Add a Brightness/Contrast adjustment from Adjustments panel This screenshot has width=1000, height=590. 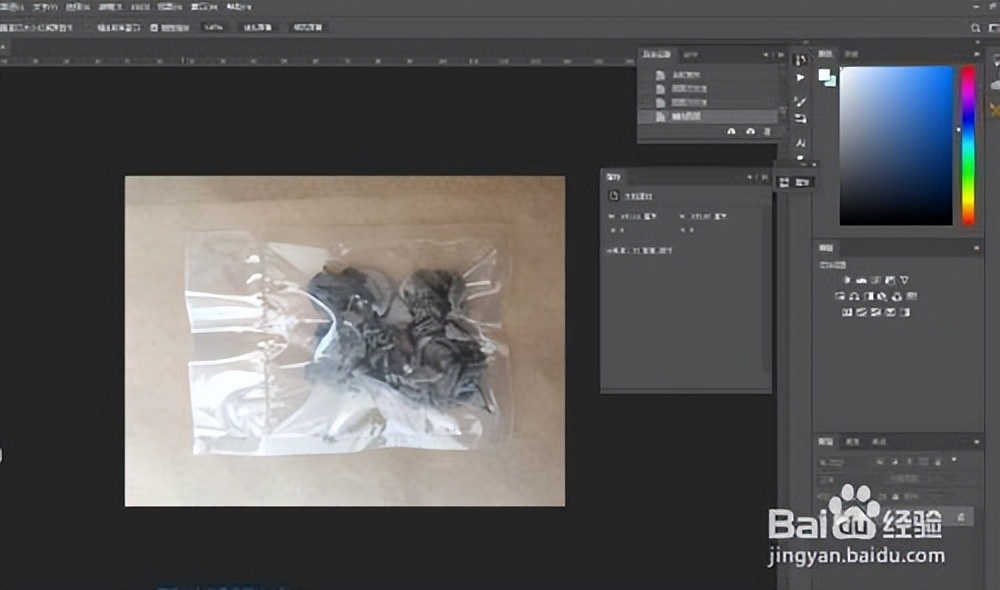click(x=848, y=280)
